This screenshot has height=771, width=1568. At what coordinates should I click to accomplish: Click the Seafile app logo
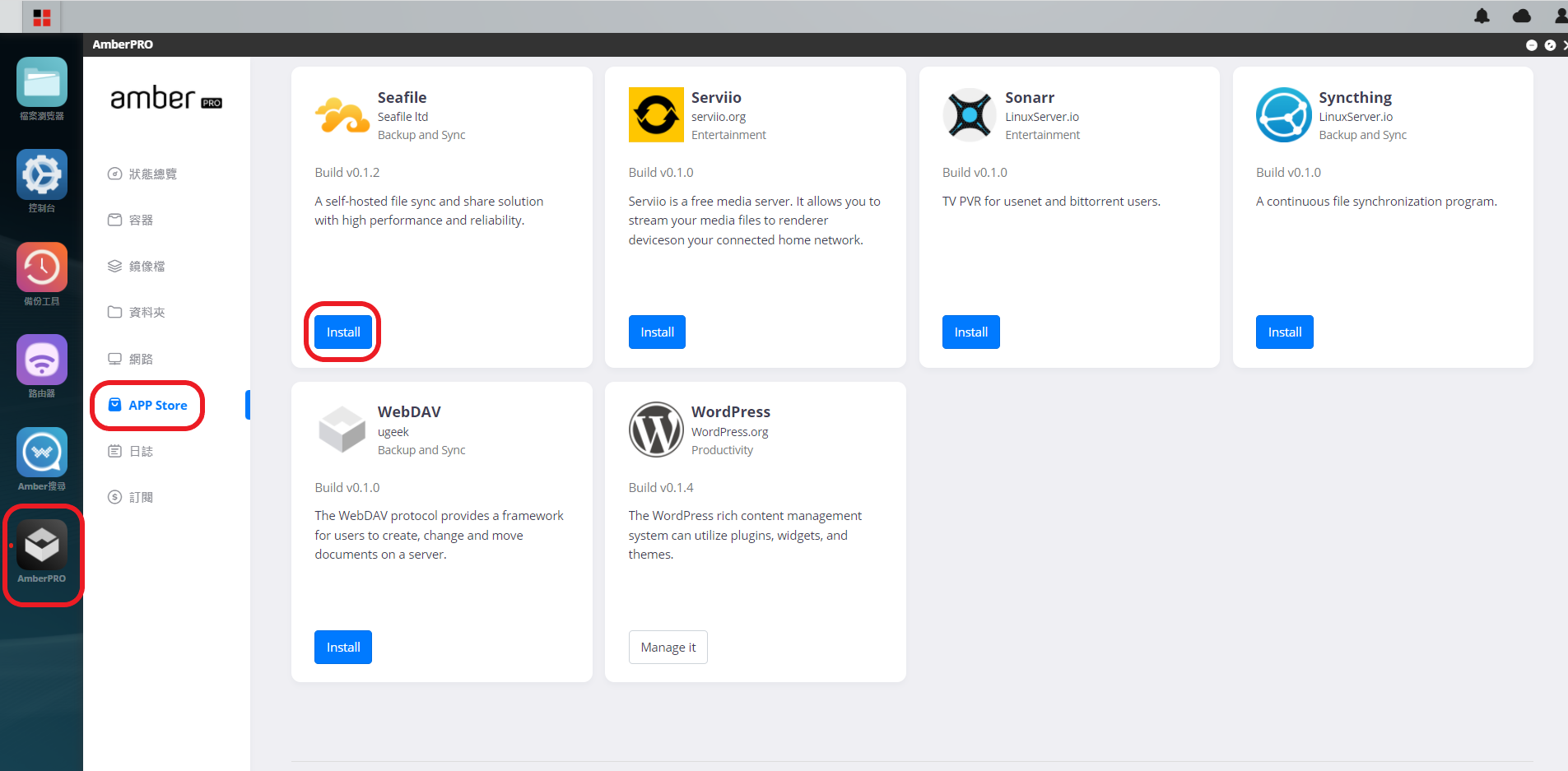(x=342, y=115)
